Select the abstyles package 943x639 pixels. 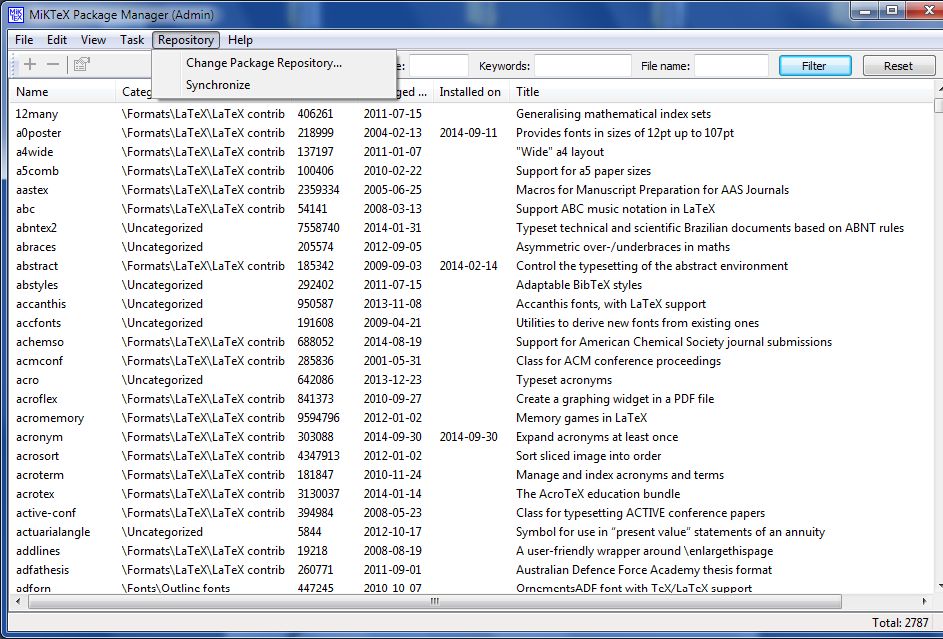37,285
